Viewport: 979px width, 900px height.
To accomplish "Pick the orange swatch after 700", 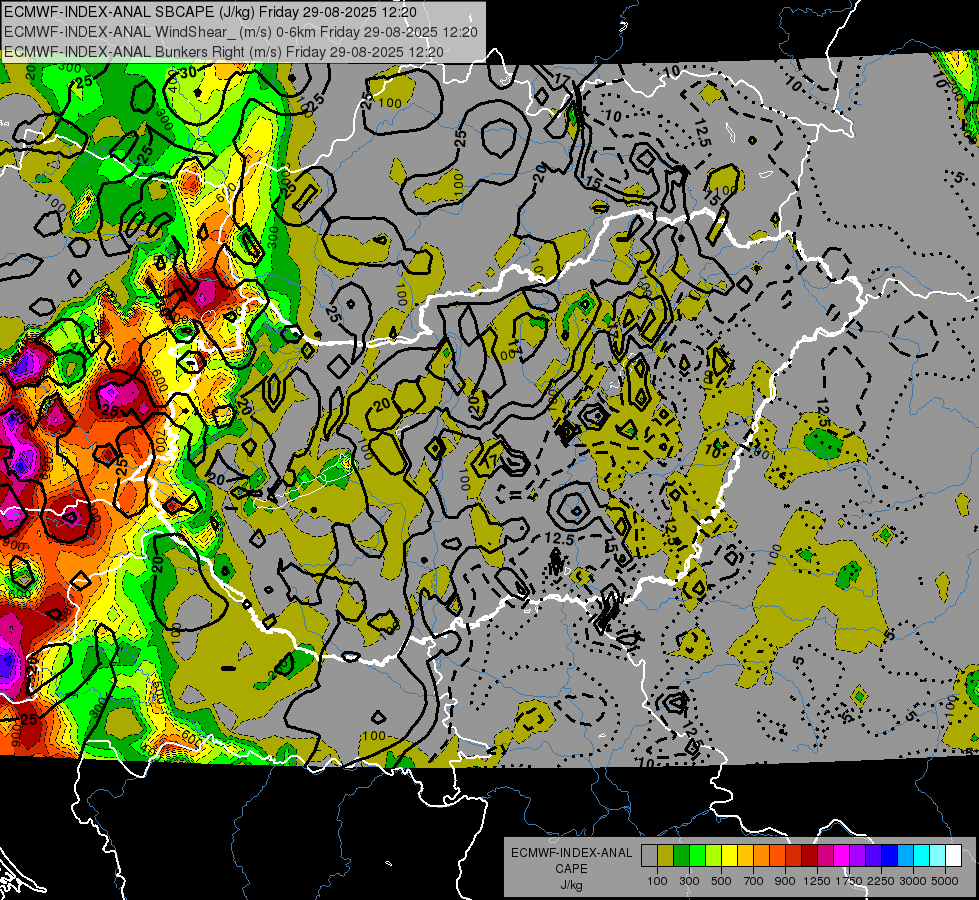I will pyautogui.click(x=761, y=855).
